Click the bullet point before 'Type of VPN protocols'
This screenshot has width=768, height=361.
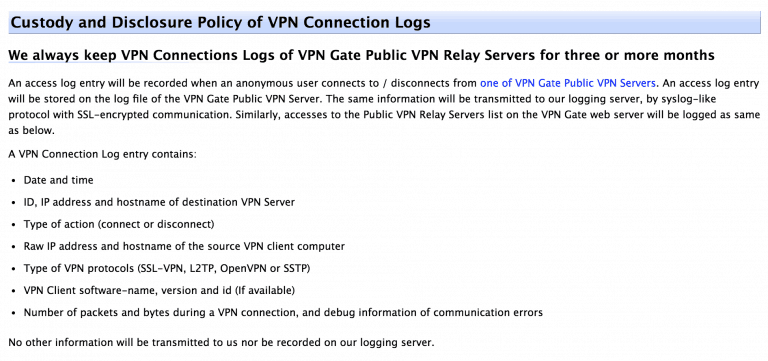click(13, 269)
